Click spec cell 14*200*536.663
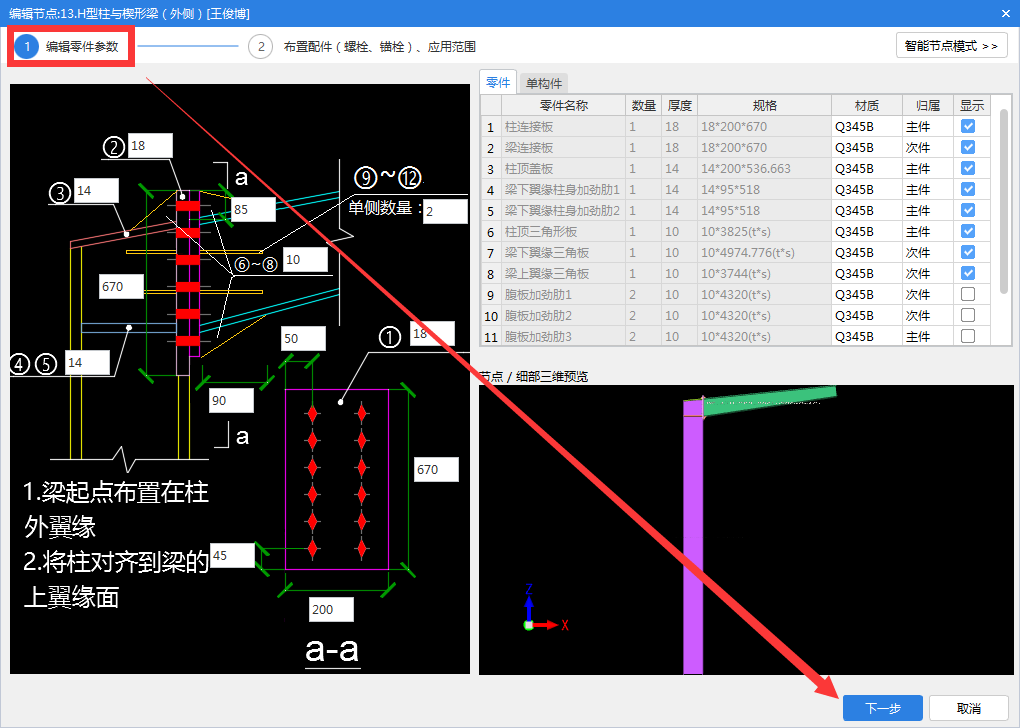 pos(764,168)
